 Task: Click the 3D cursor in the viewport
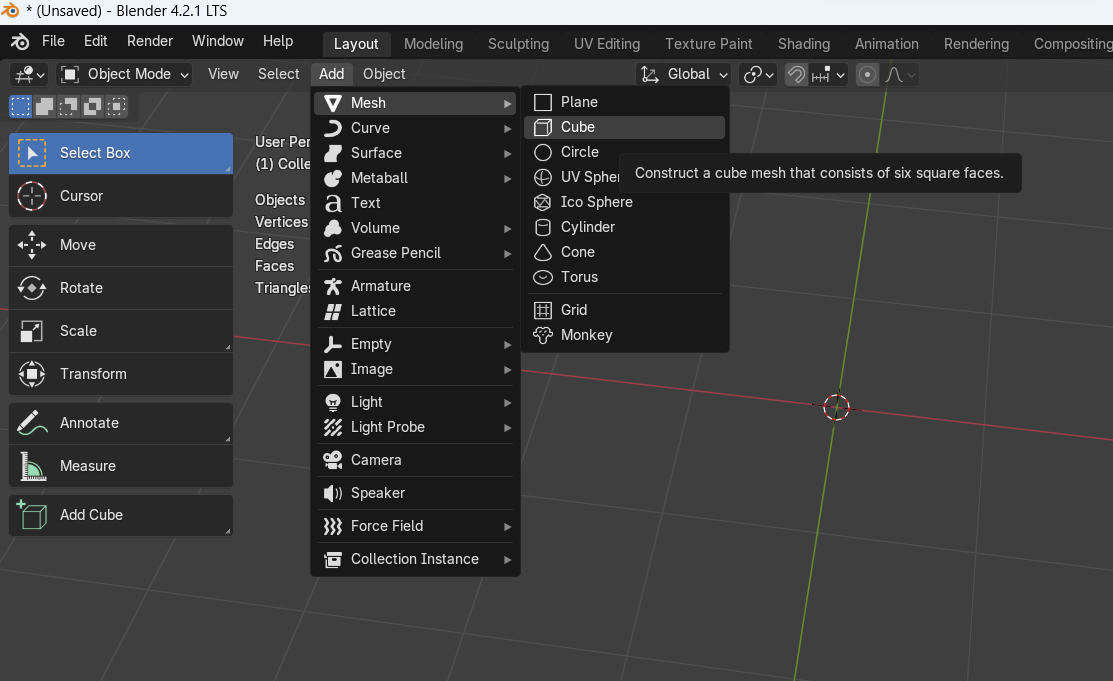pyautogui.click(x=836, y=408)
